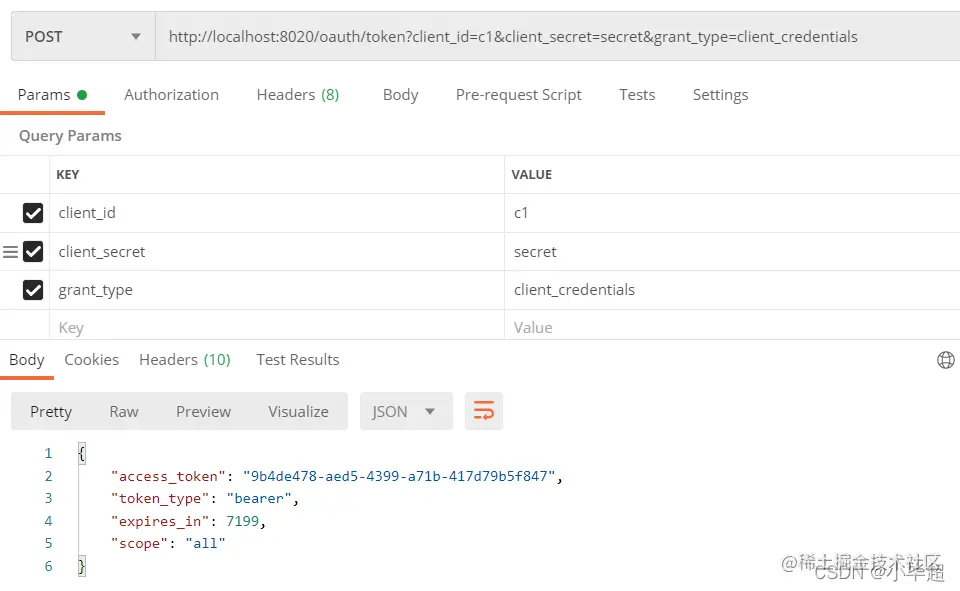Image resolution: width=960 pixels, height=591 pixels.
Task: Open the request Headers (8) tab
Action: click(298, 95)
